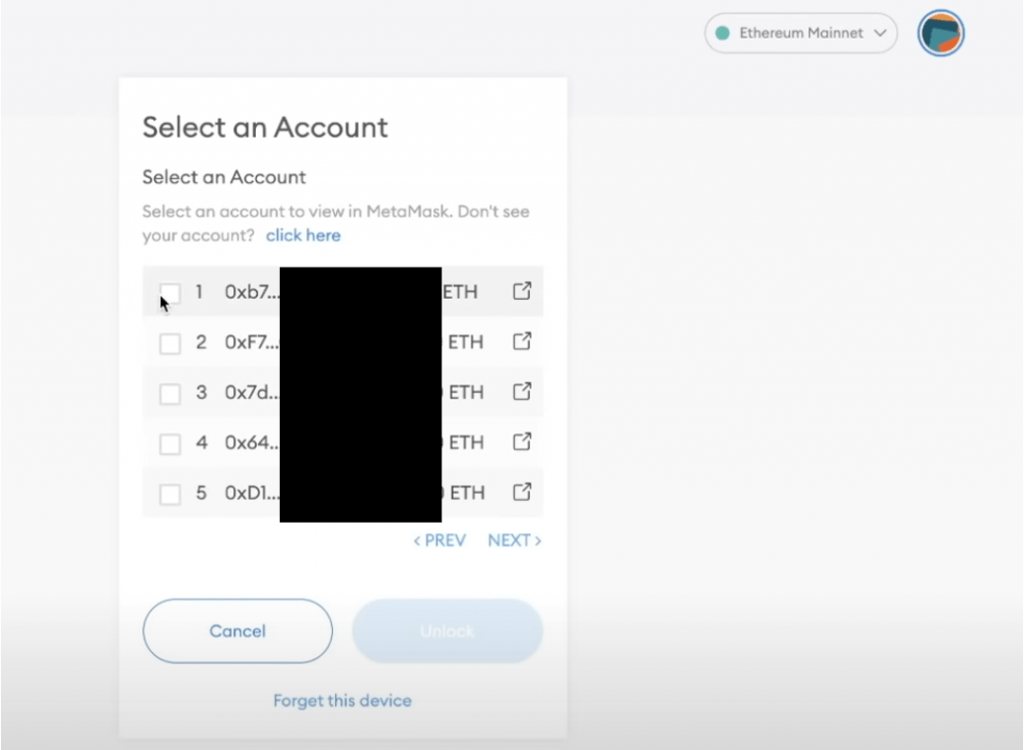This screenshot has width=1024, height=750.
Task: Open account 1 external link icon
Action: pos(521,291)
